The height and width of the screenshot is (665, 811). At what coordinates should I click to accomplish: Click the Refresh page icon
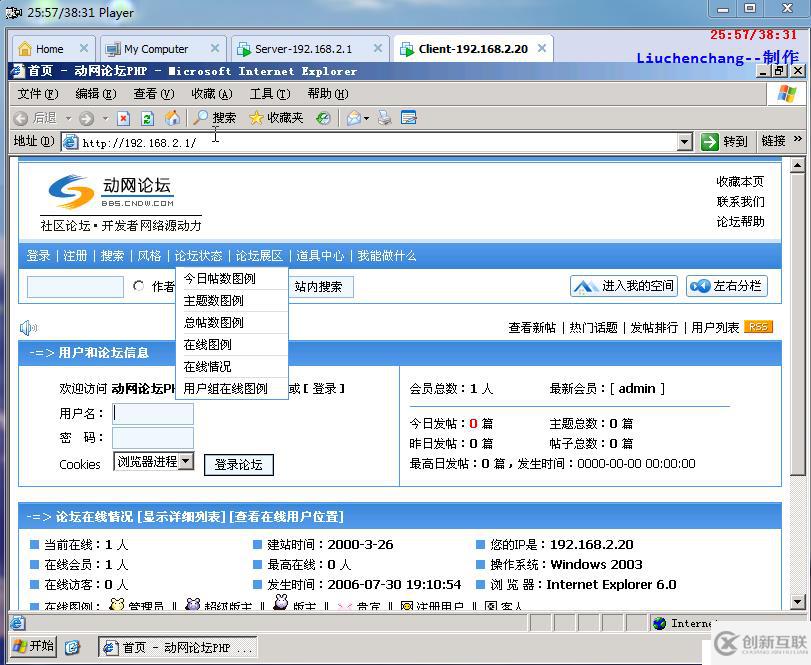[147, 118]
